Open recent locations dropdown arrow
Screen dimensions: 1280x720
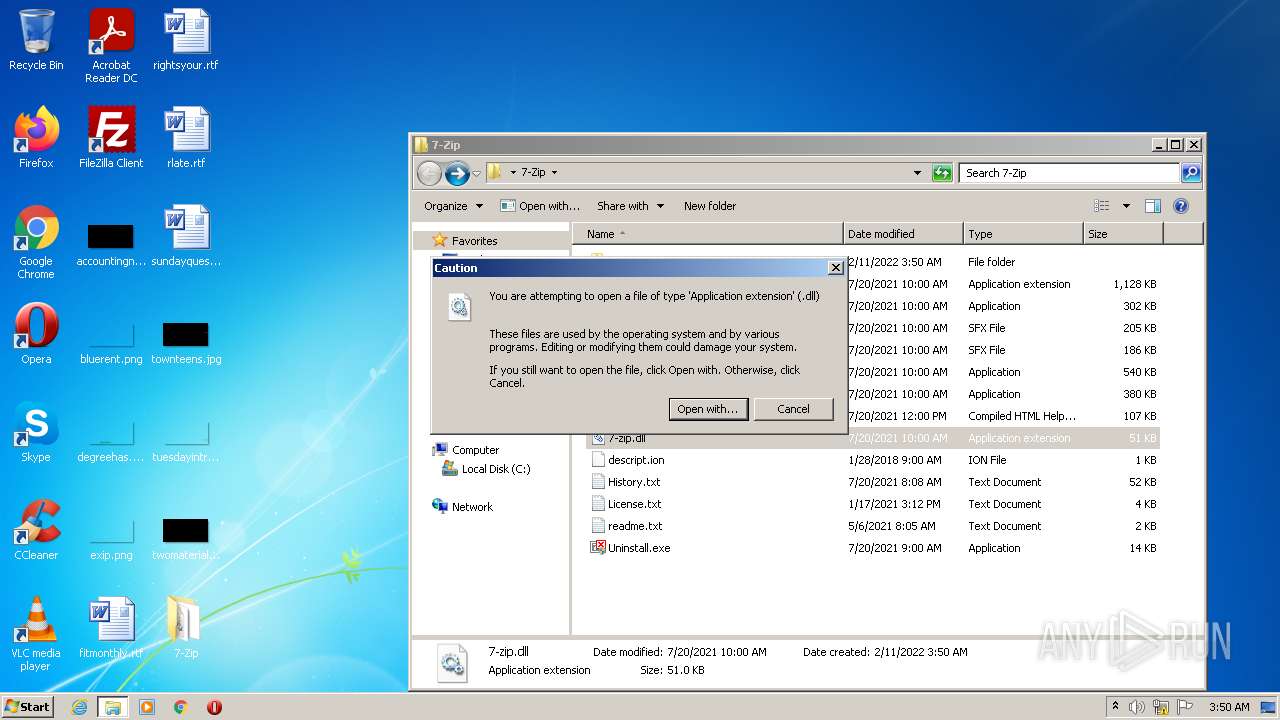point(476,173)
